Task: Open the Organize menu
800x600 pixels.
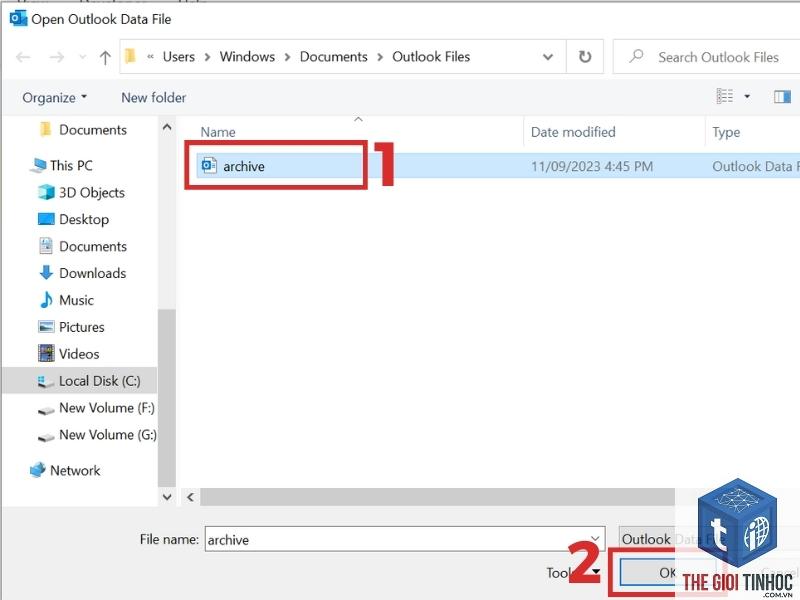Action: (x=54, y=97)
